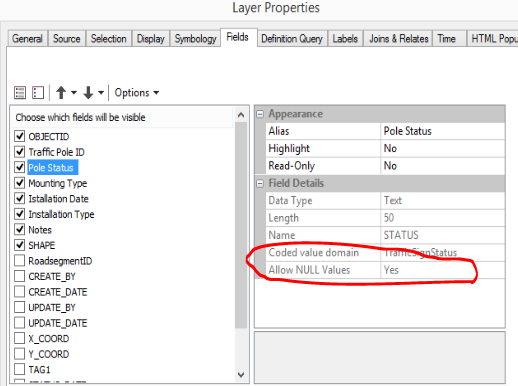Uncheck the OBJECTID field checkbox
This screenshot has width=518, height=386.
click(x=20, y=136)
